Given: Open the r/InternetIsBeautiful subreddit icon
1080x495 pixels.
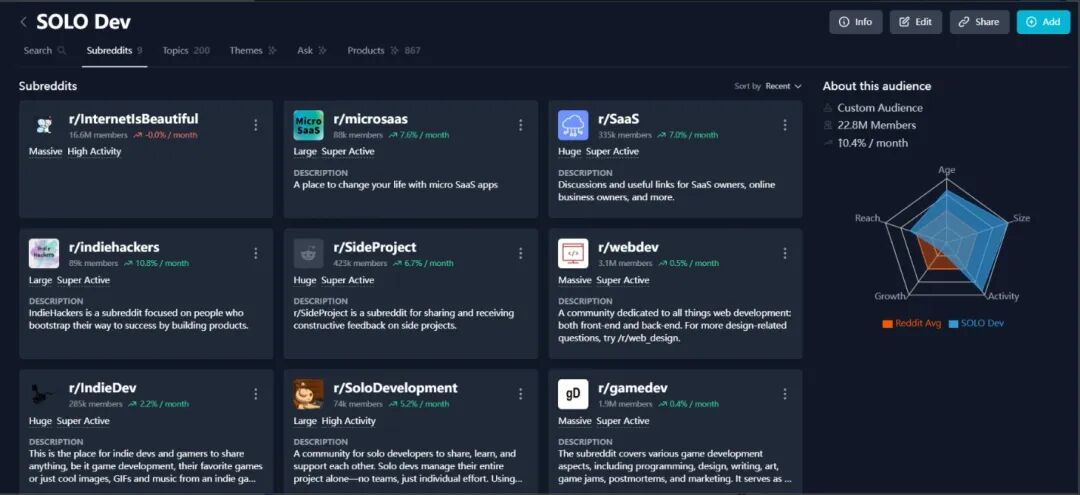Looking at the screenshot, I should (44, 125).
